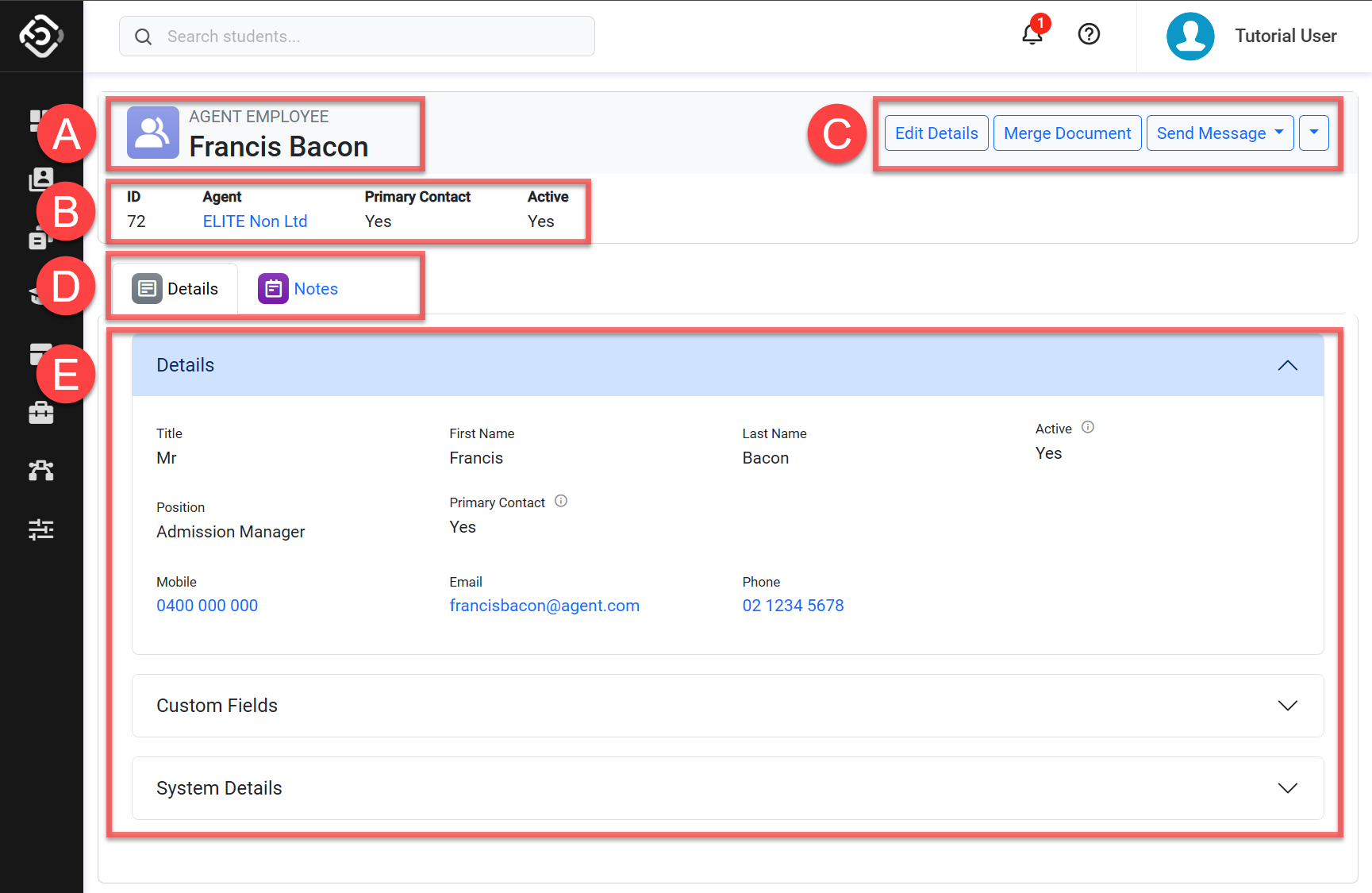The width and height of the screenshot is (1372, 893).
Task: Switch to the Notes tab
Action: pyautogui.click(x=298, y=289)
